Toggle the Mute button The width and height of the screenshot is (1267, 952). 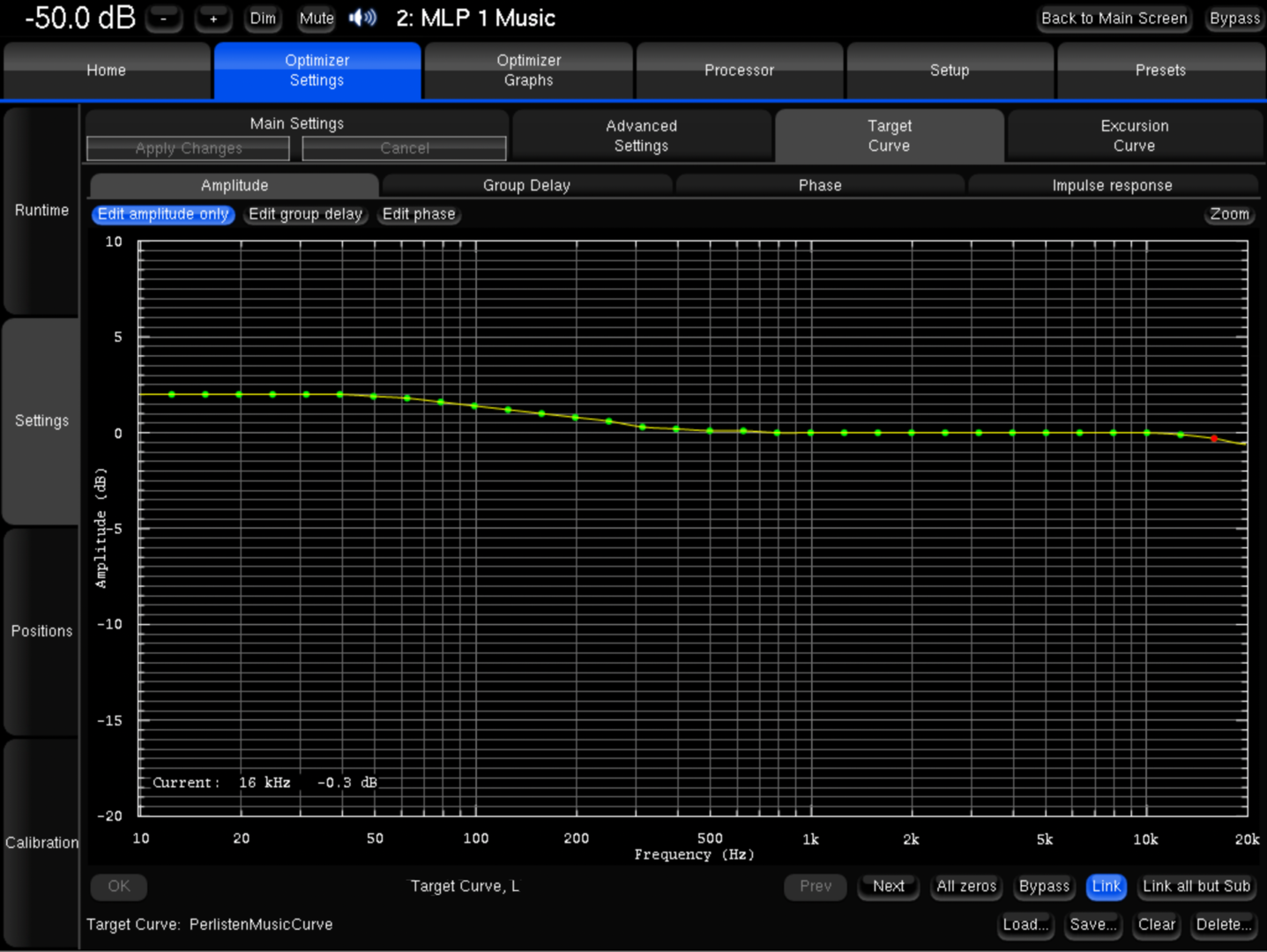click(317, 19)
